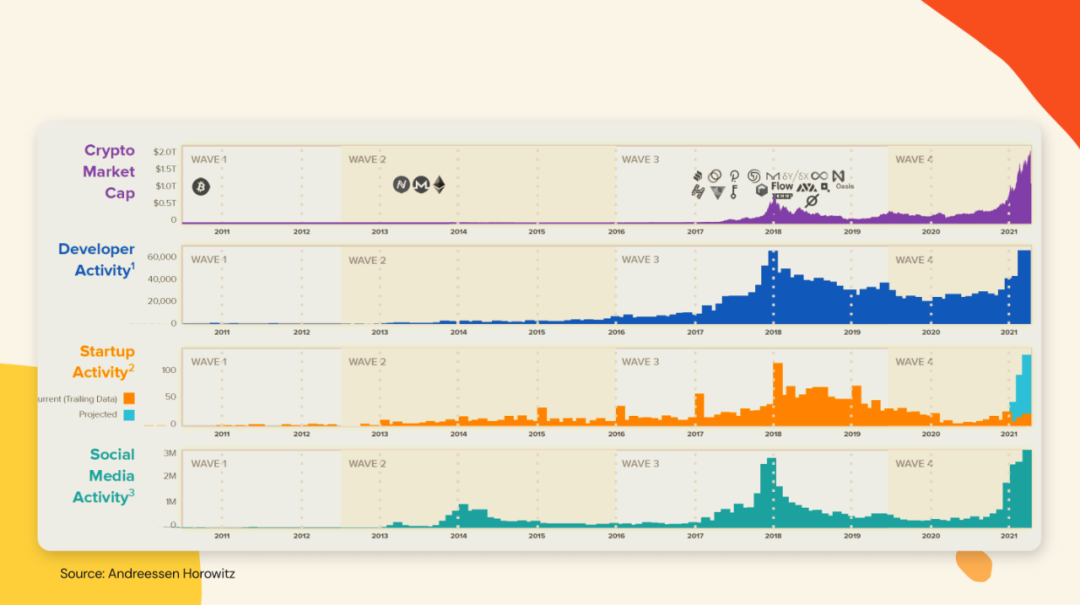Click the Source: Andreessen Horowitz text
The image size is (1080, 605).
coord(147,573)
